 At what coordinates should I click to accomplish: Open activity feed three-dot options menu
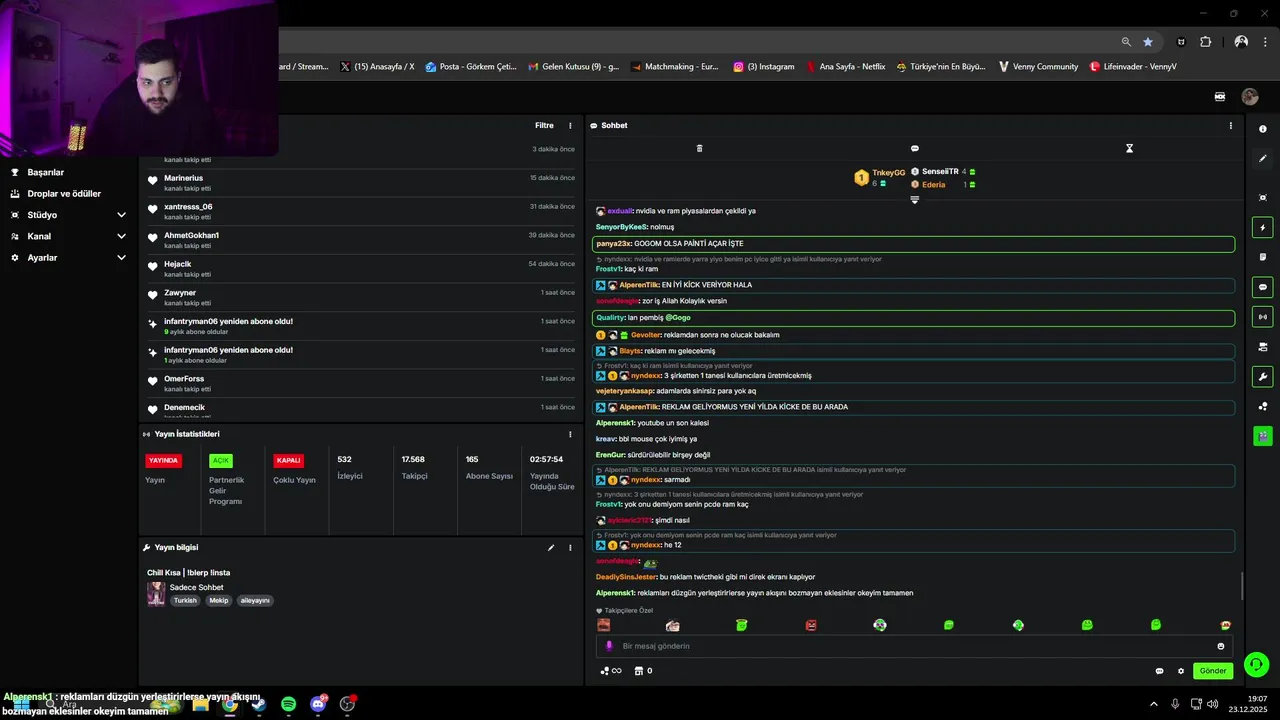tap(570, 126)
